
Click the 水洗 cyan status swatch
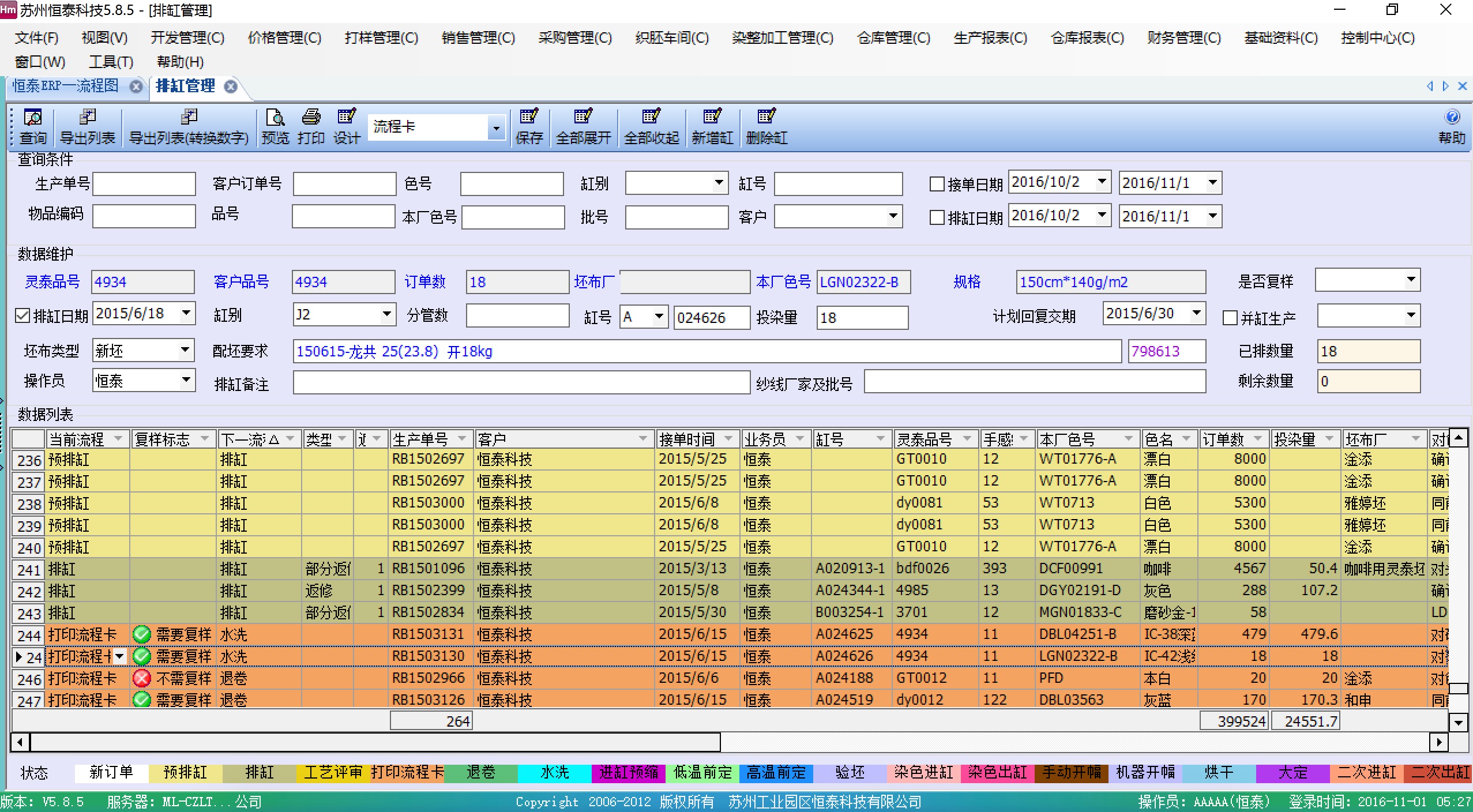pos(554,773)
